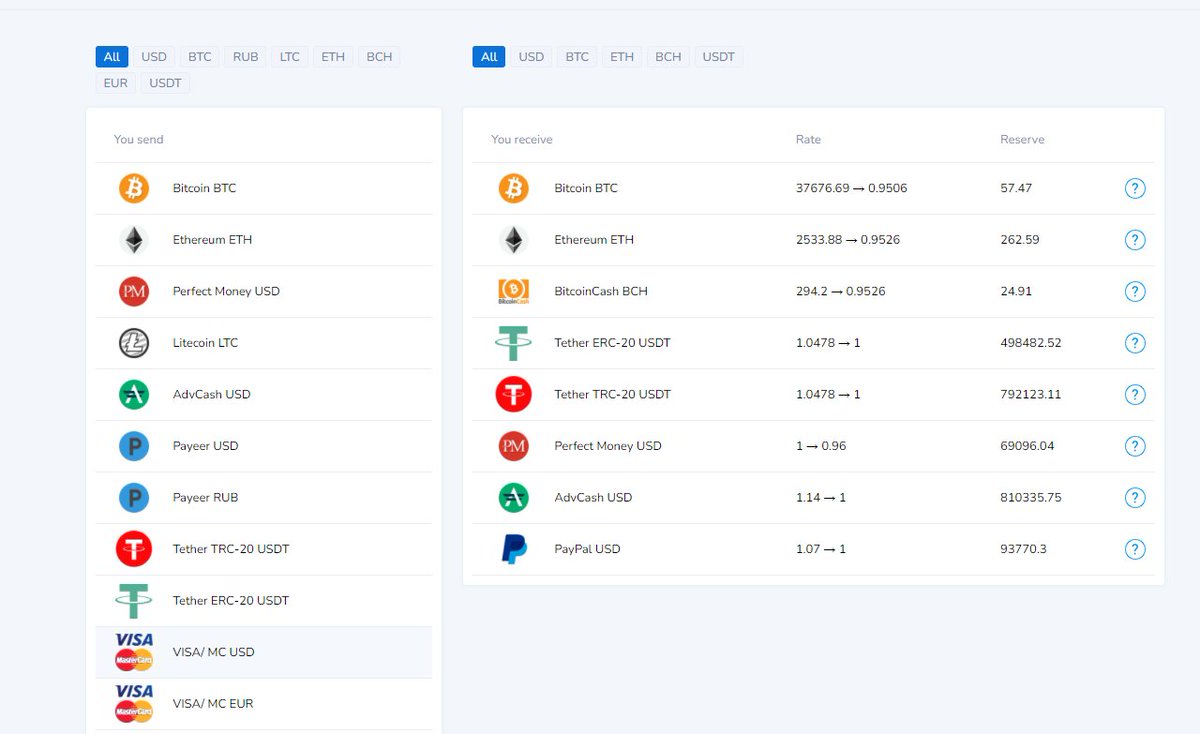Choose PayPal USD label to receive
1200x734 pixels.
tap(588, 549)
